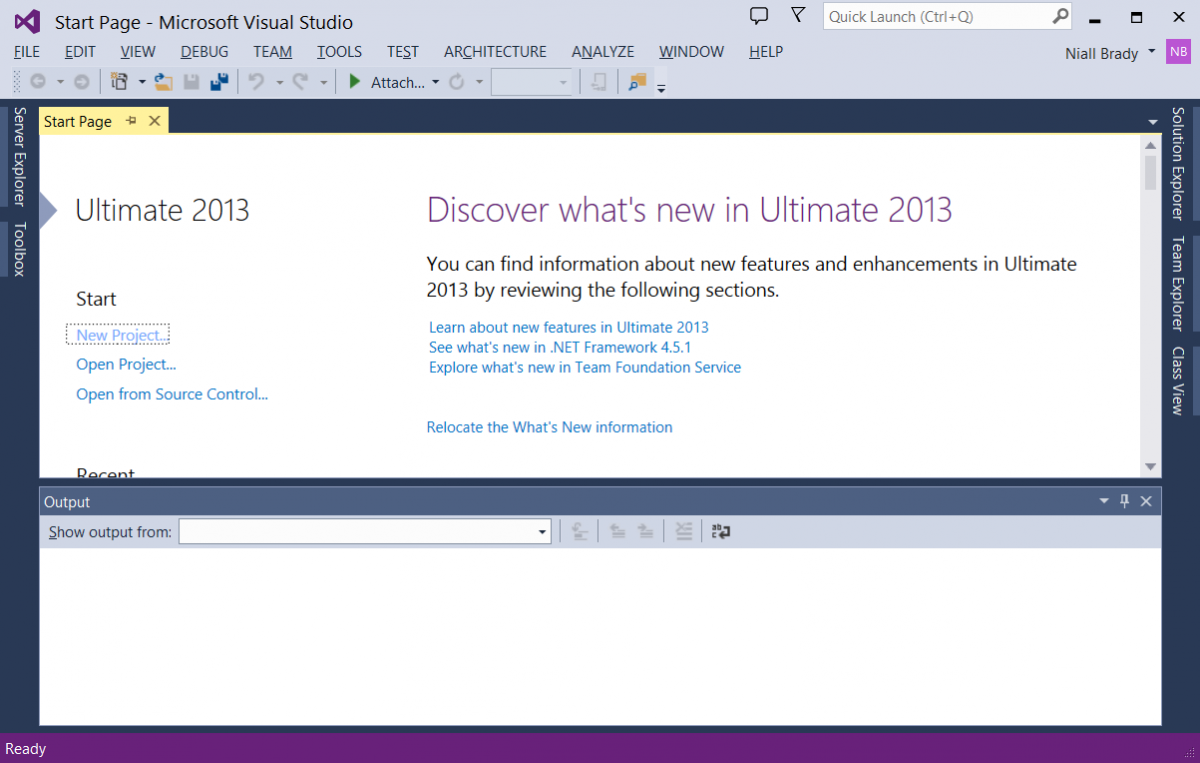
Task: Open the Redo history dropdown arrow
Action: point(323,82)
